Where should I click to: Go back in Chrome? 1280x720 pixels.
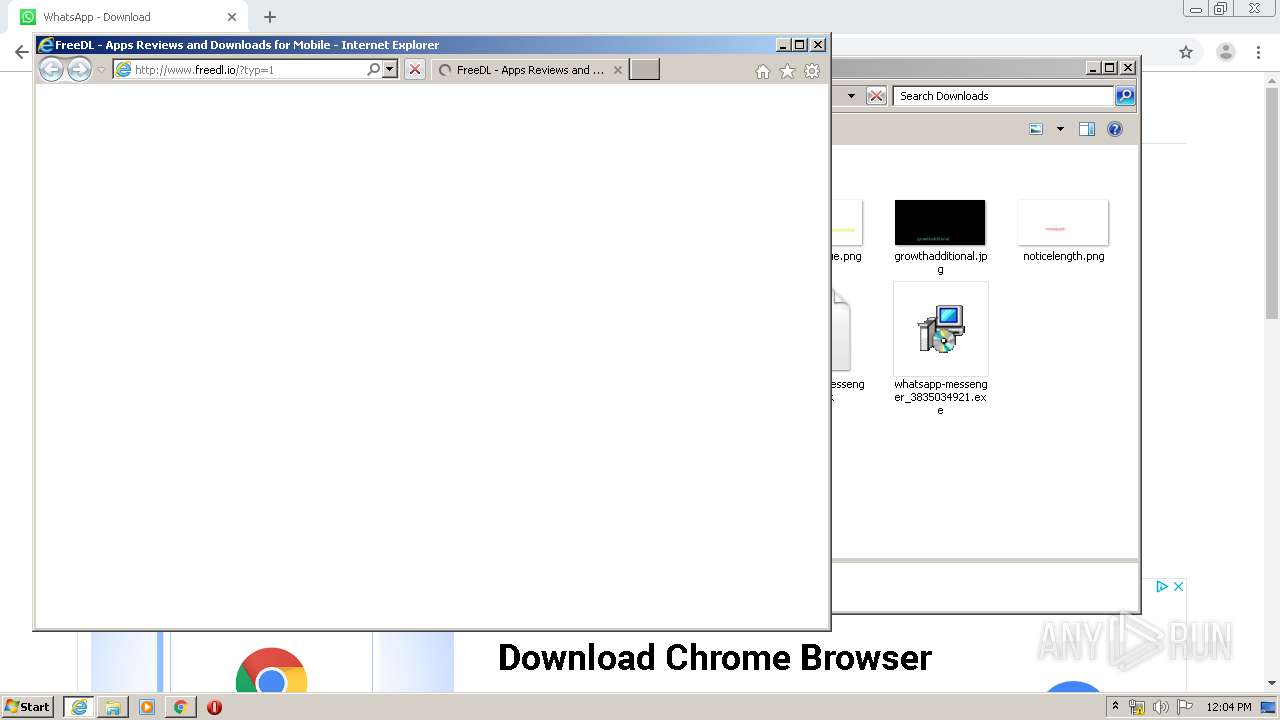pyautogui.click(x=20, y=52)
